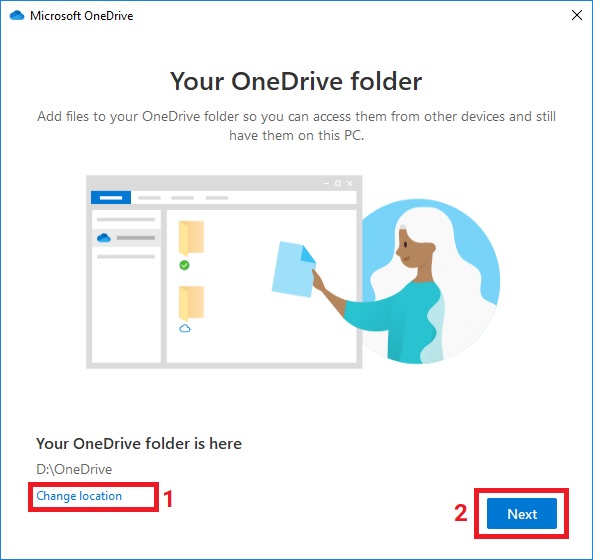Screen dimensions: 593x560
Task: Click "Your OneDrive folder is here" label
Action: 139,444
